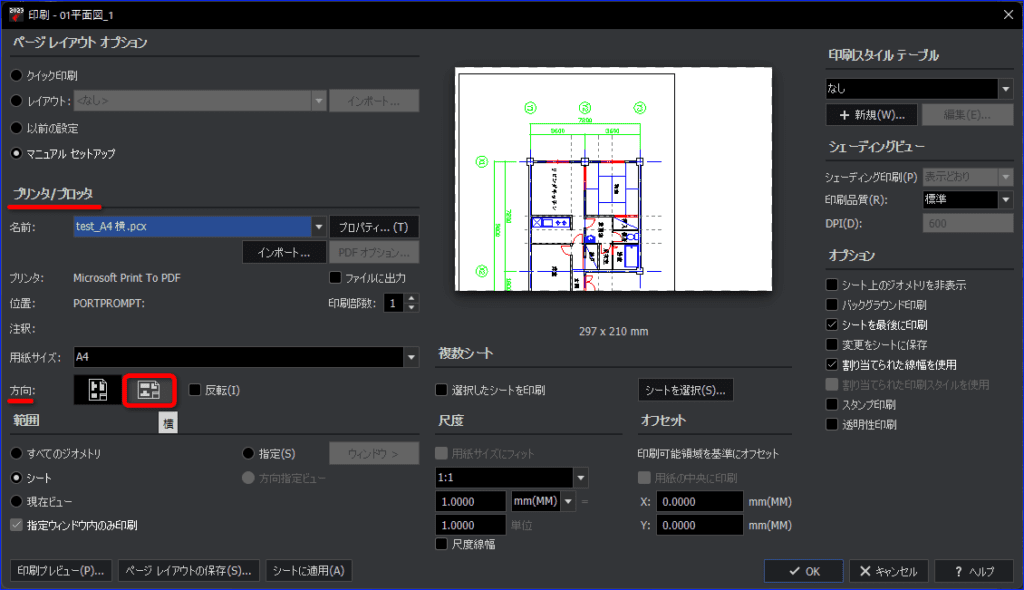Select the landscape orientation icon
1024x590 pixels.
coord(149,390)
